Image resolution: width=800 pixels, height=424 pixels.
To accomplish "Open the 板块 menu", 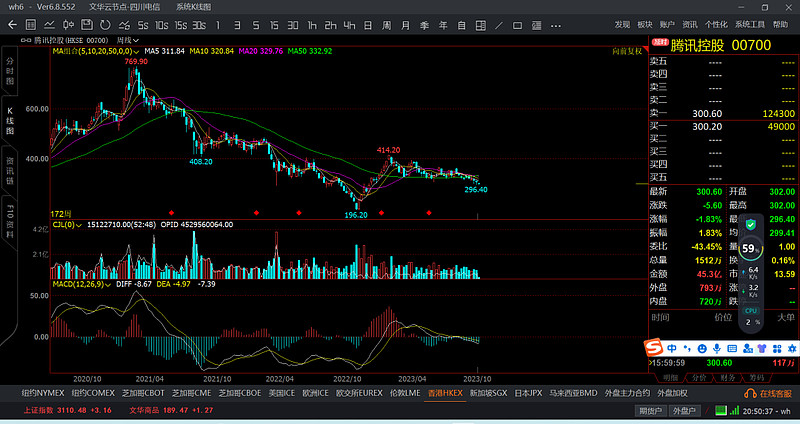I will coord(645,24).
